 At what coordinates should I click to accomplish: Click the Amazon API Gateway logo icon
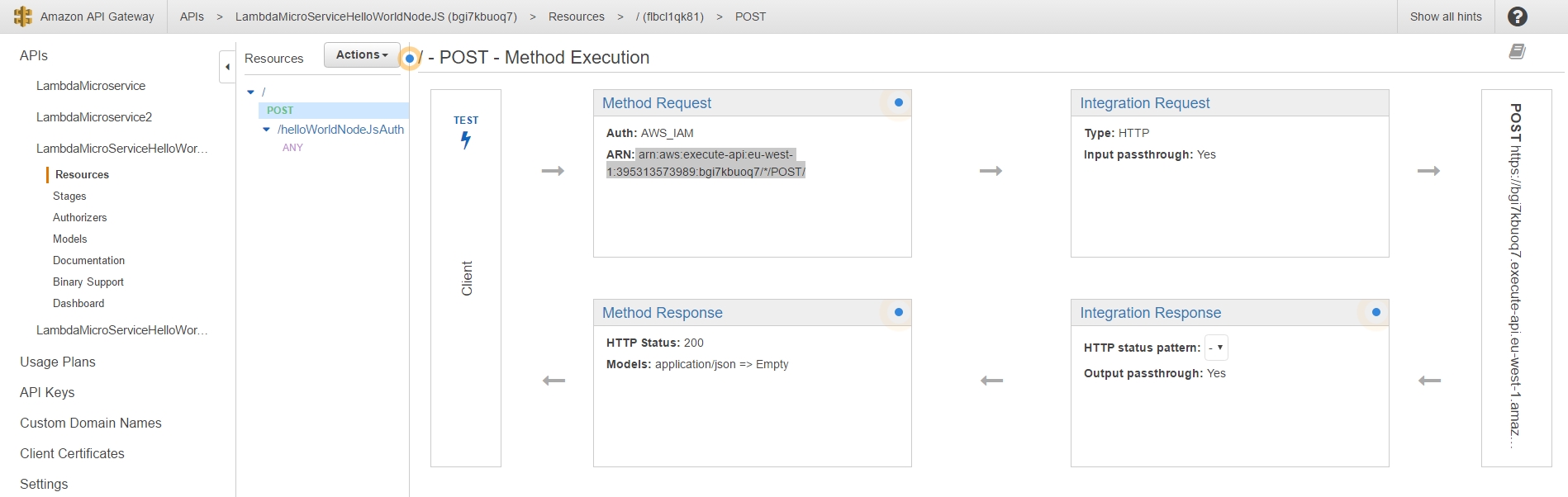point(23,17)
